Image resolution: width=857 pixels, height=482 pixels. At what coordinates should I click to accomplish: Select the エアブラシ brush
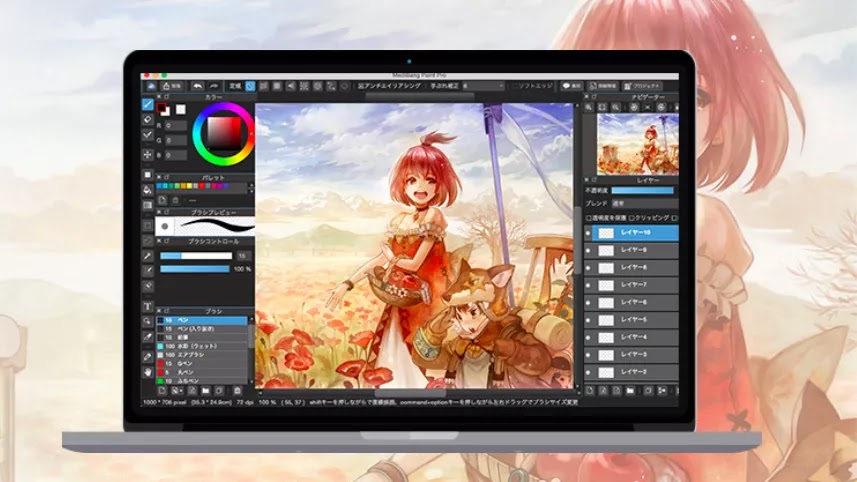[x=202, y=355]
